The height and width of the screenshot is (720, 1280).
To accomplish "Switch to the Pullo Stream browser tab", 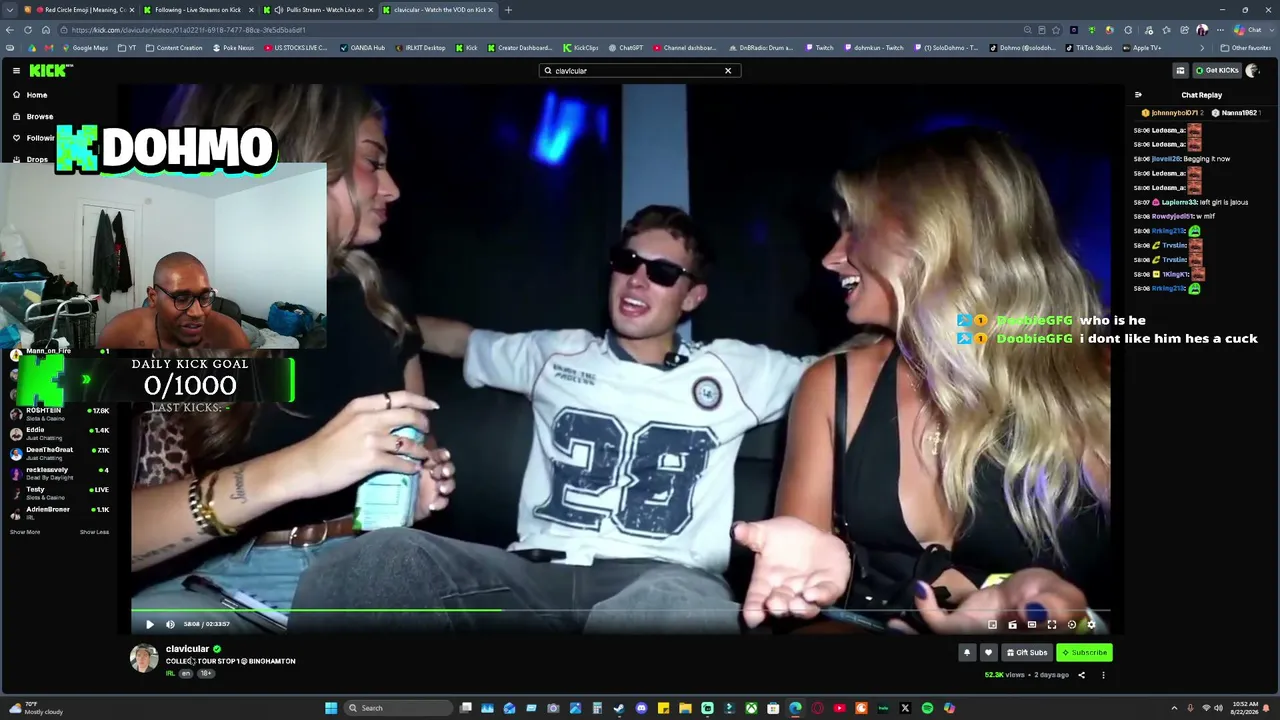I will [318, 10].
